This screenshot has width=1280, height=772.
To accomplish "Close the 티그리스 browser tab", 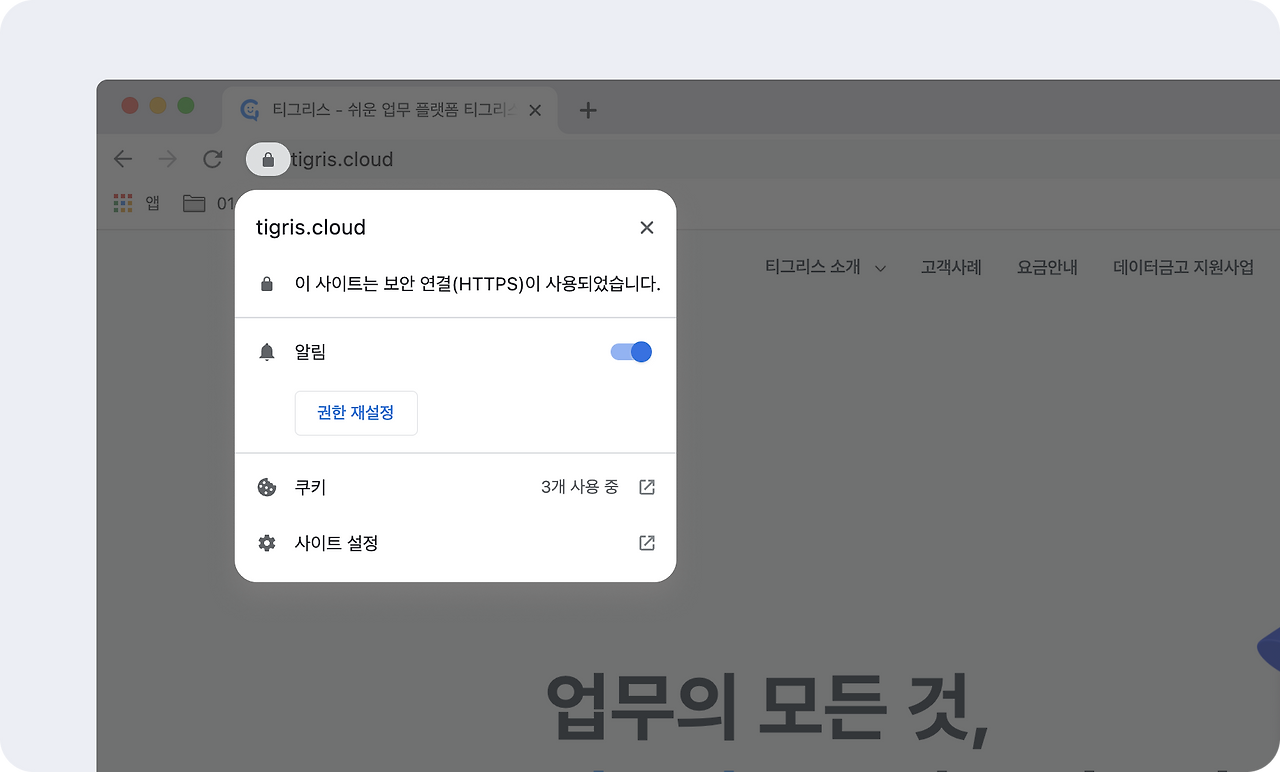I will (x=535, y=110).
